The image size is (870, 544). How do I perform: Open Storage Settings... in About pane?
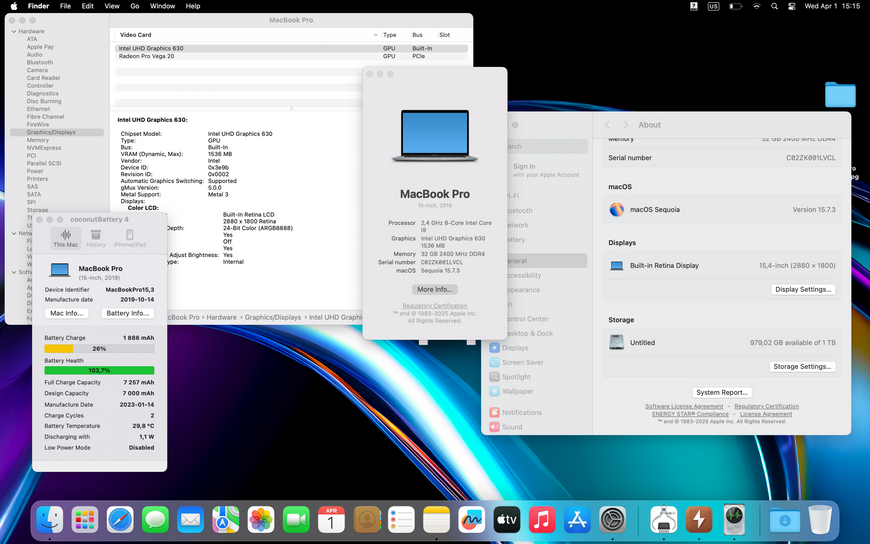click(x=802, y=366)
